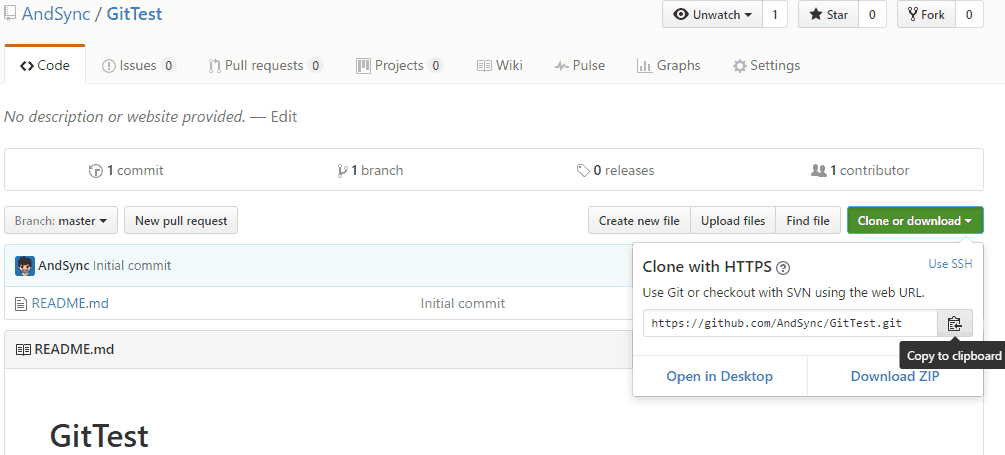
Task: Select the HTTPS clone URL field
Action: point(790,323)
